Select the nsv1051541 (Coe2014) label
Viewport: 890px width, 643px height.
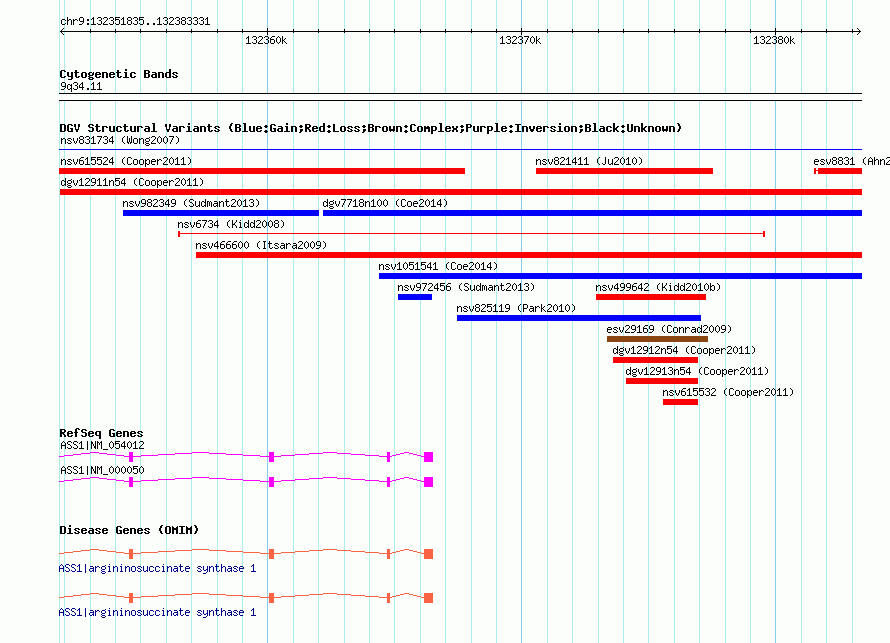438,266
